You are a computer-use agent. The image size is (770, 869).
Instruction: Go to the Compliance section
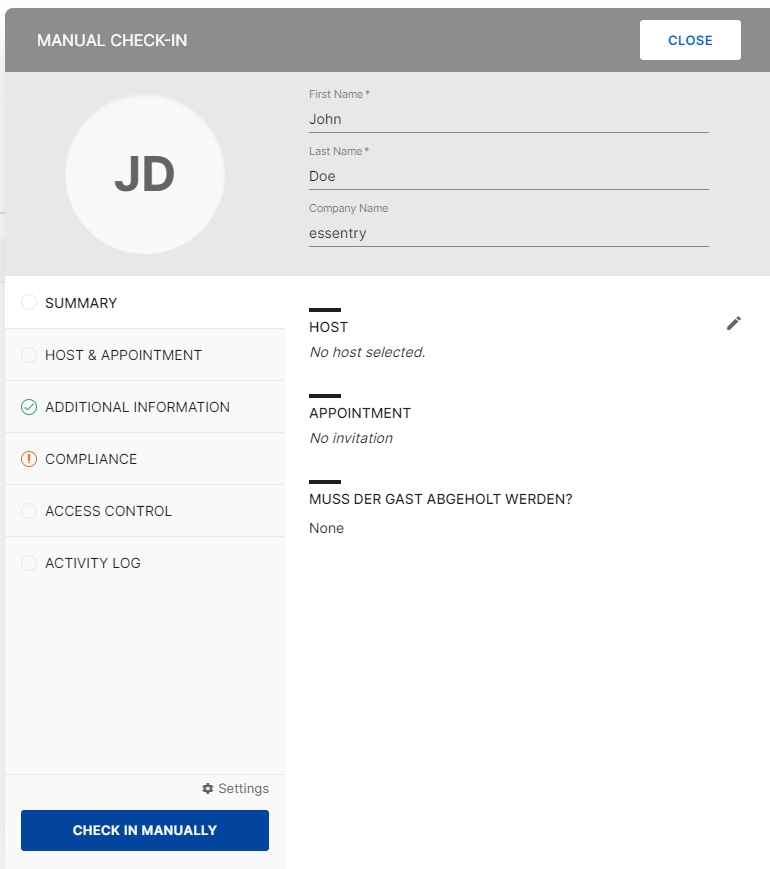pyautogui.click(x=145, y=459)
